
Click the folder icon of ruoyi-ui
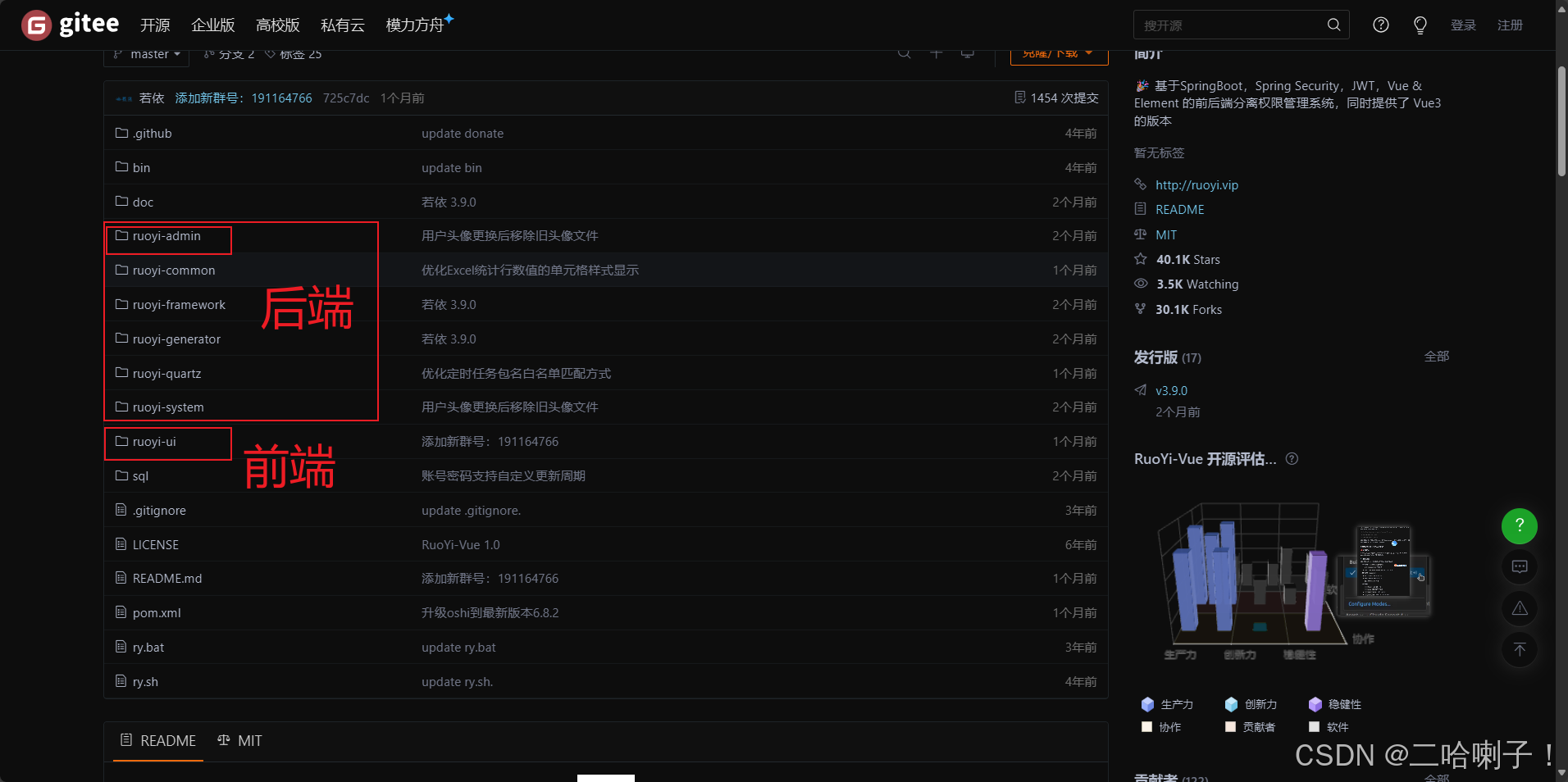(121, 441)
